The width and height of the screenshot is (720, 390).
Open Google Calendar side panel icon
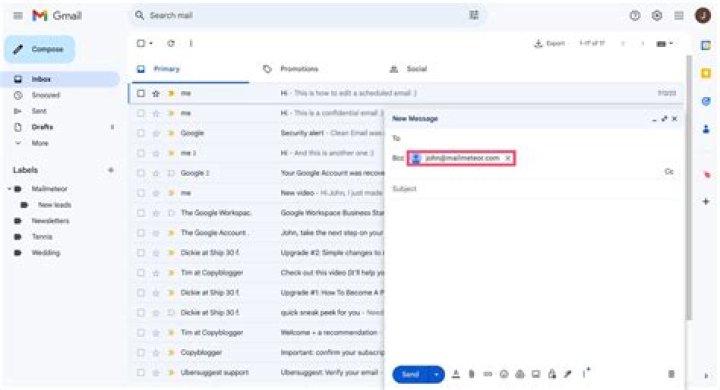coord(706,45)
